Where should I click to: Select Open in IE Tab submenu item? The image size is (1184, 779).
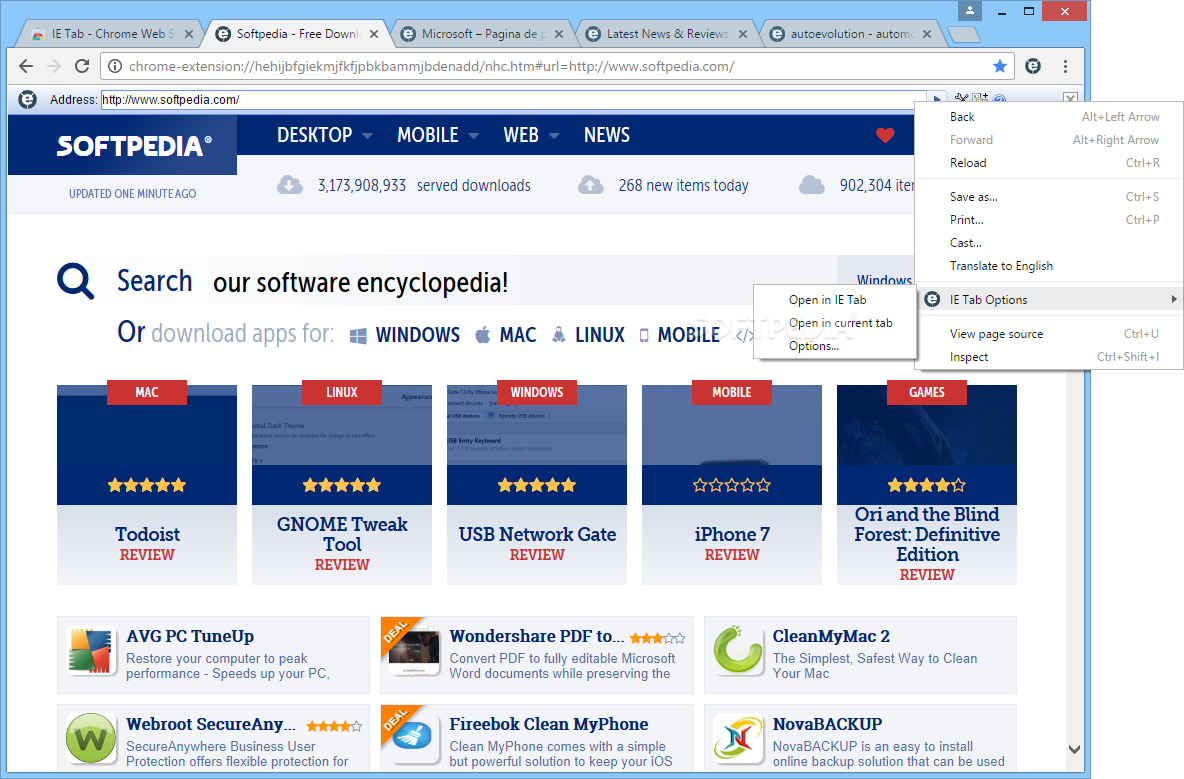[x=835, y=300]
